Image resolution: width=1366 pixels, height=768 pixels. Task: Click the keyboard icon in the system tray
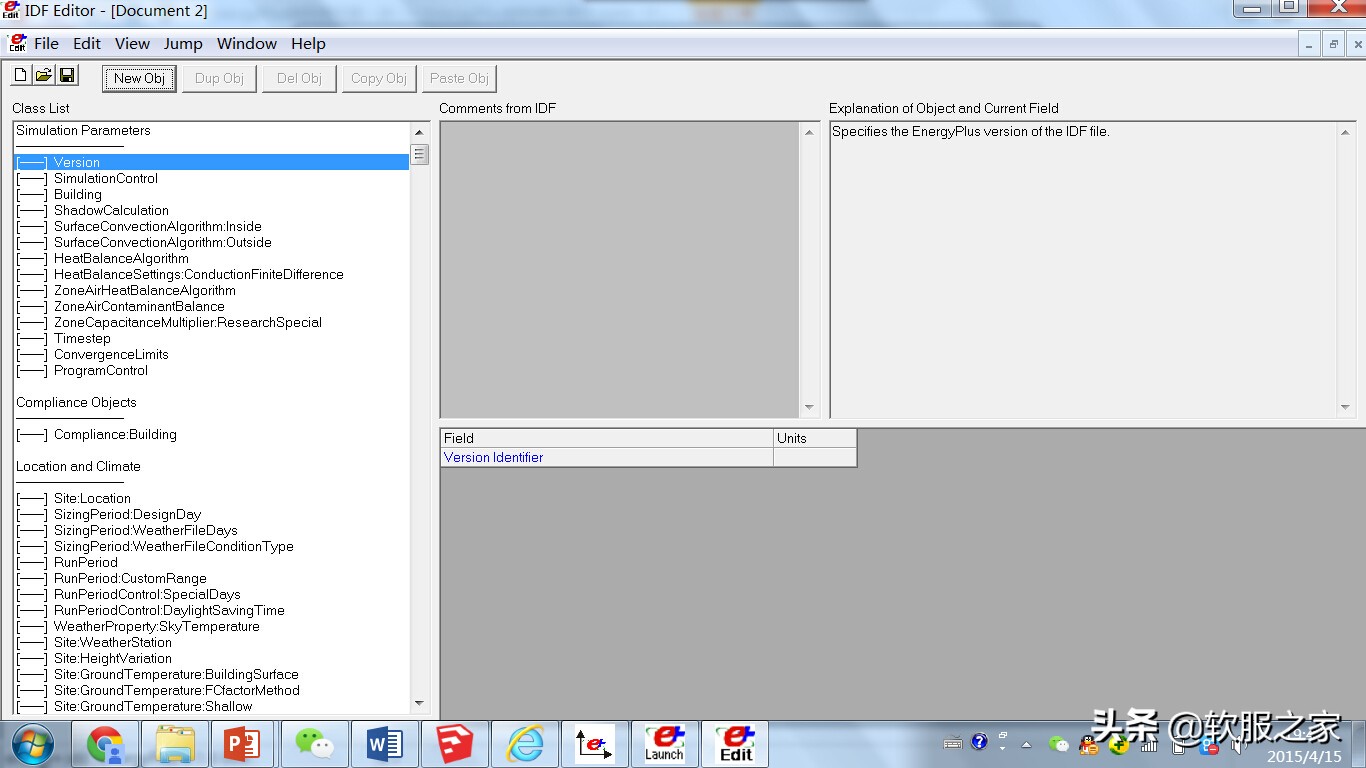click(953, 743)
